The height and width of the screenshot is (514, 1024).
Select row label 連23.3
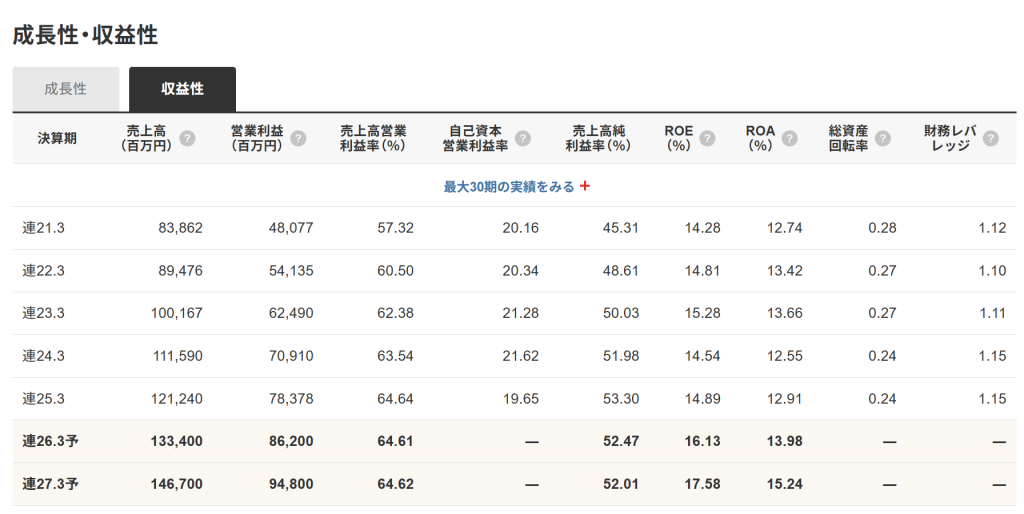(44, 313)
